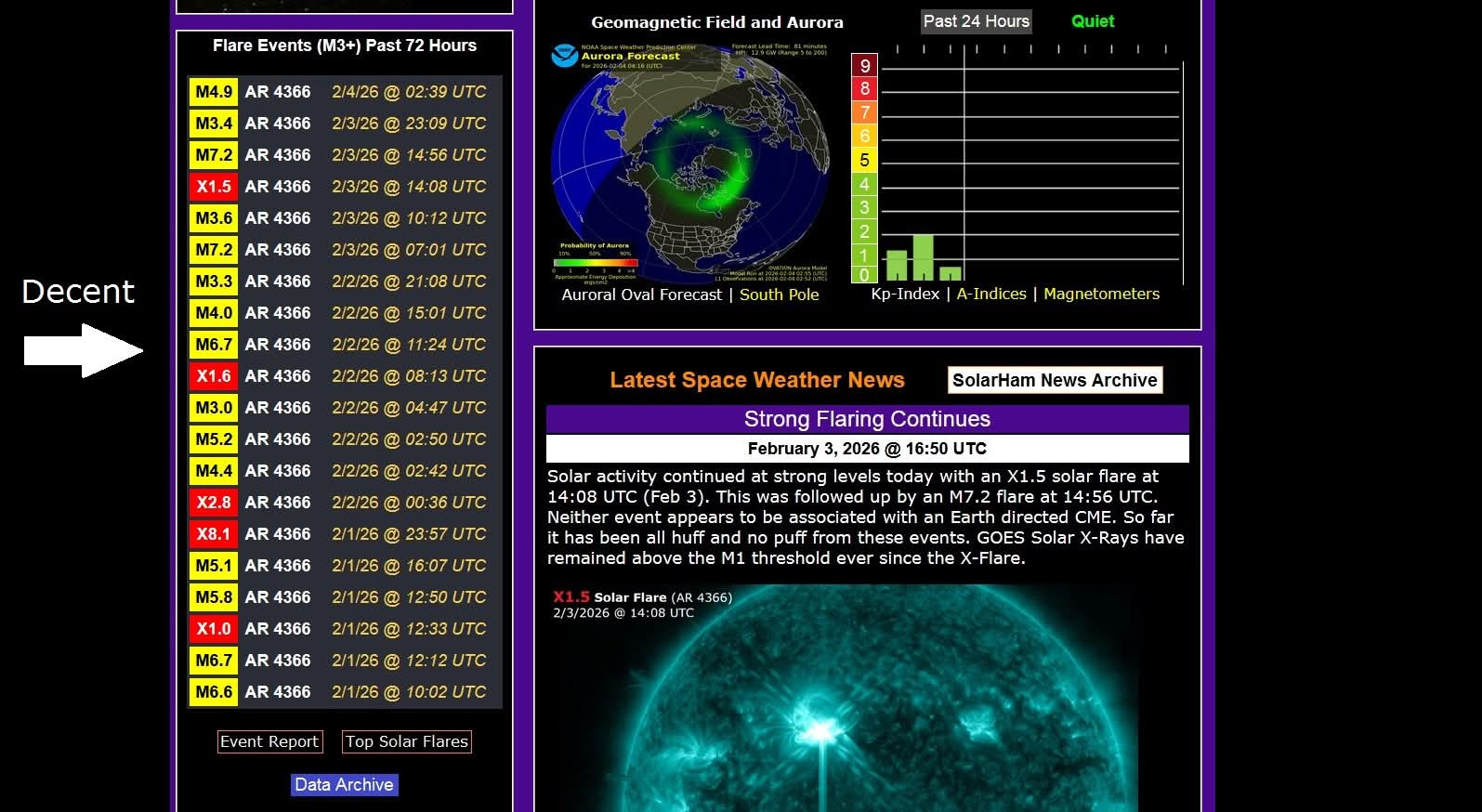
Task: Open the SolarHam News Archive
Action: [1055, 380]
